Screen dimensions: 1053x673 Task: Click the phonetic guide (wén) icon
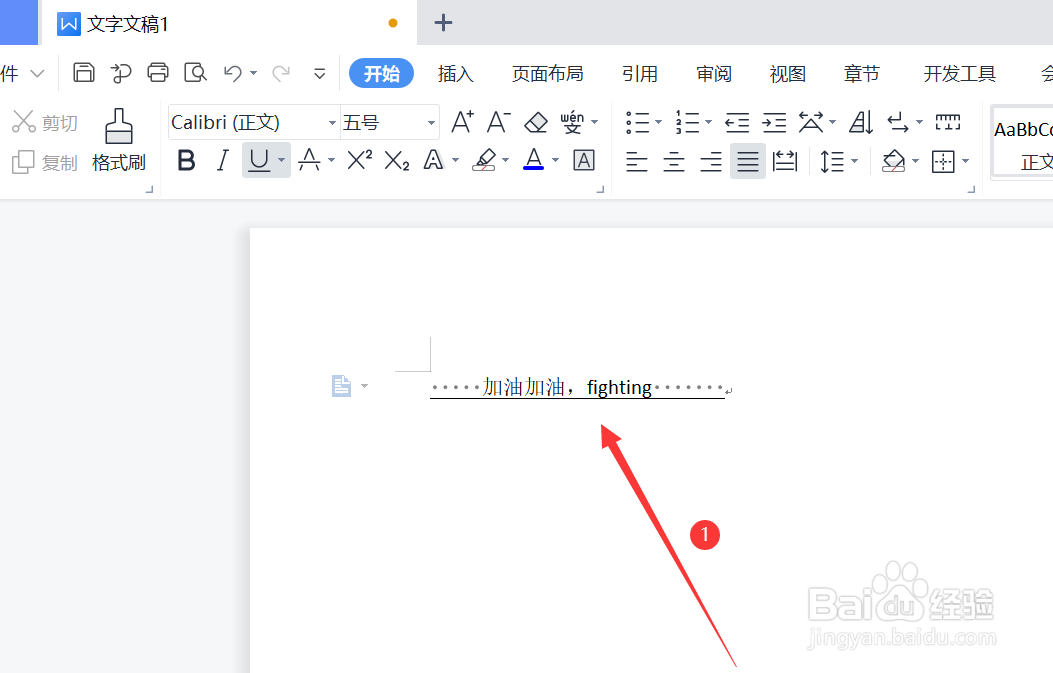[x=572, y=122]
